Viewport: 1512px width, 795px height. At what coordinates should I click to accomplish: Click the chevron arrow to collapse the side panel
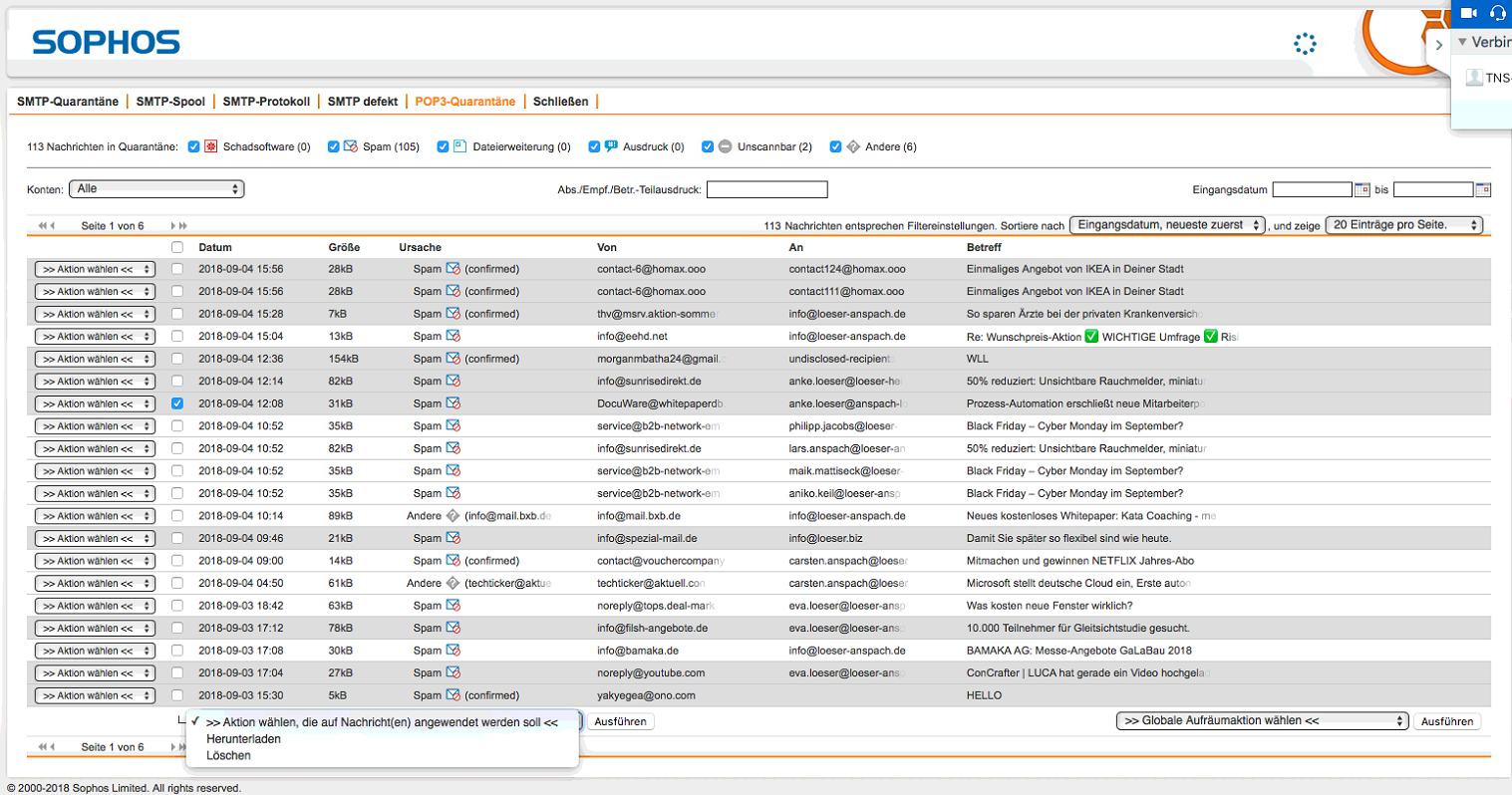click(x=1438, y=45)
